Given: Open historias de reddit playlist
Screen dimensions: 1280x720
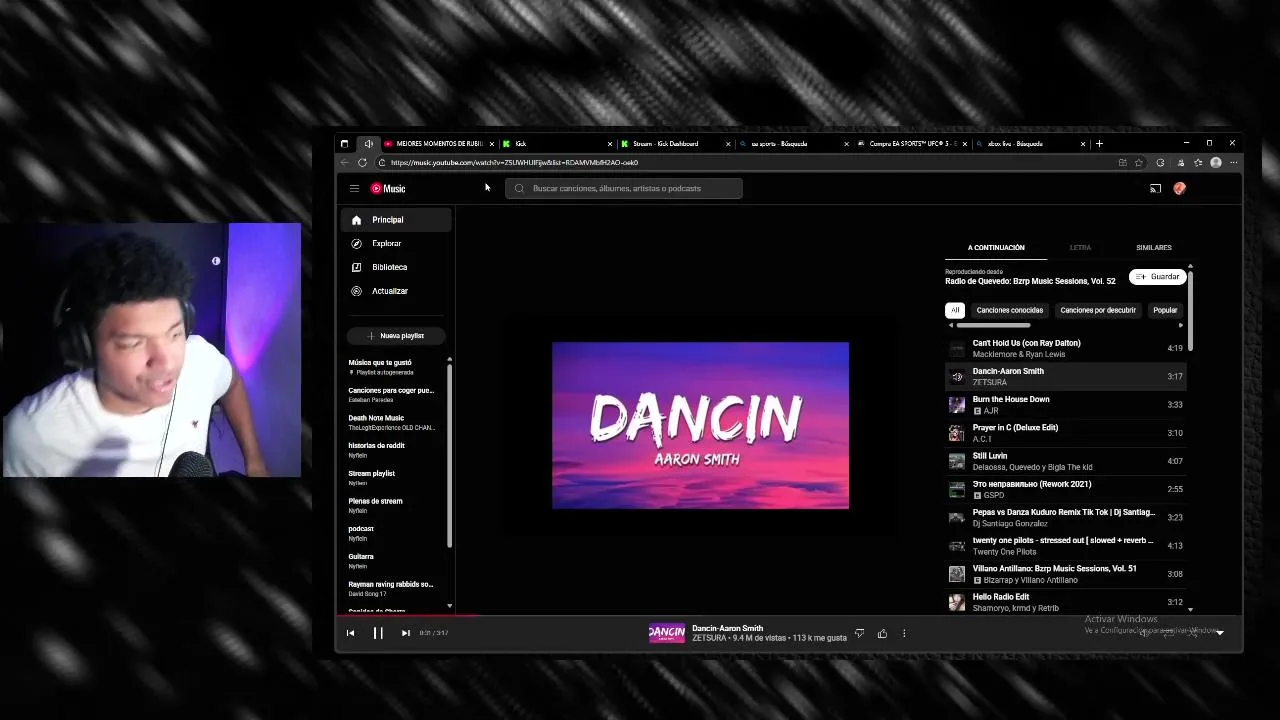Looking at the screenshot, I should click(x=394, y=450).
